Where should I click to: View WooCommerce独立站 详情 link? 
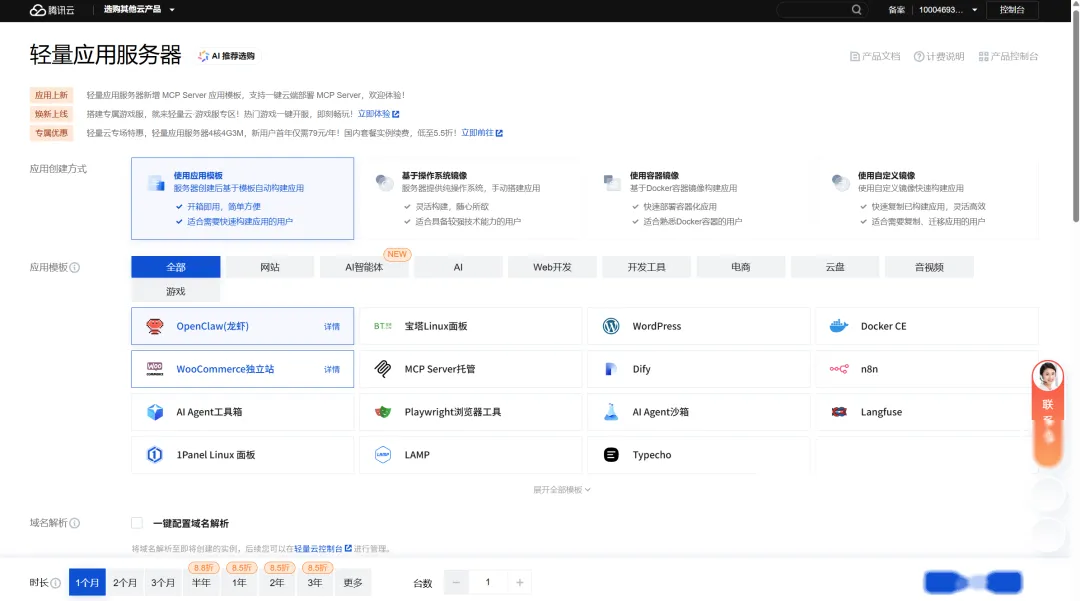tap(332, 369)
